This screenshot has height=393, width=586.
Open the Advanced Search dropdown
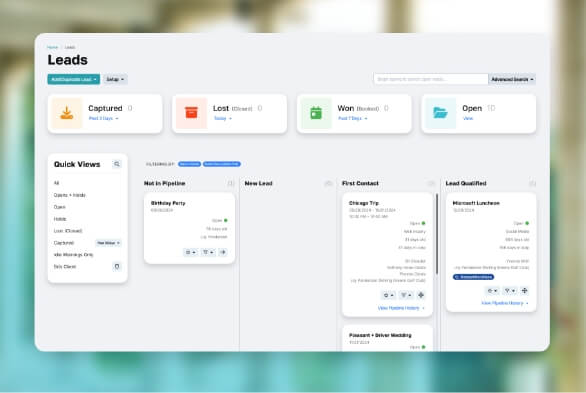(x=512, y=79)
